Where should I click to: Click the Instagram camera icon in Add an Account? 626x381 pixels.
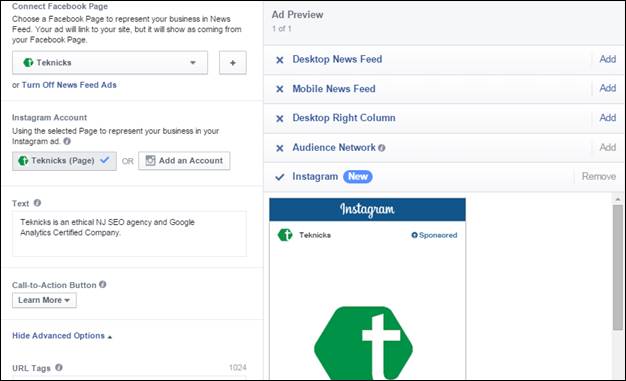pyautogui.click(x=150, y=161)
